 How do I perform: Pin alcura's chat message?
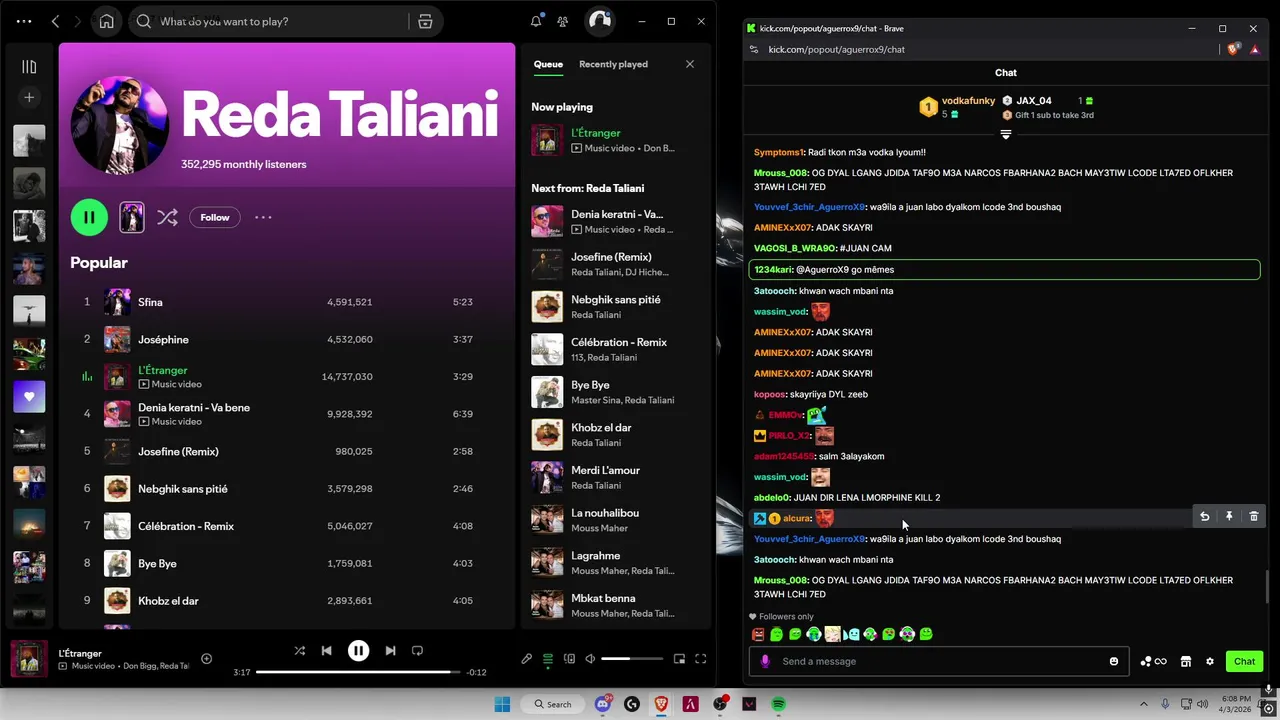click(x=1229, y=517)
